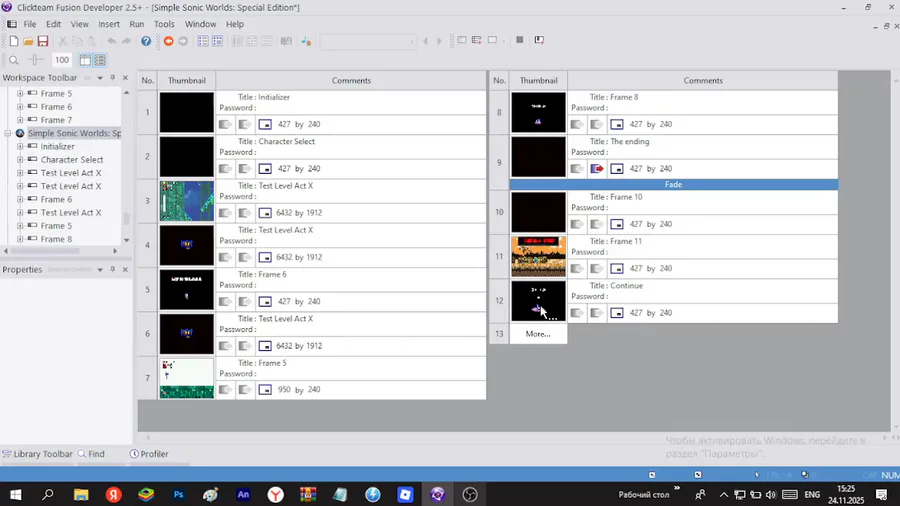Expand the Frame 8 tree node
Screen dimensions: 900x506
click(x=20, y=239)
